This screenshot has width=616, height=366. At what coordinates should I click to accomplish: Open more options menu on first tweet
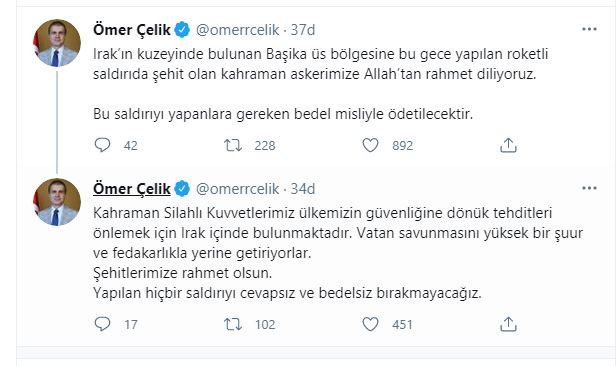point(589,29)
